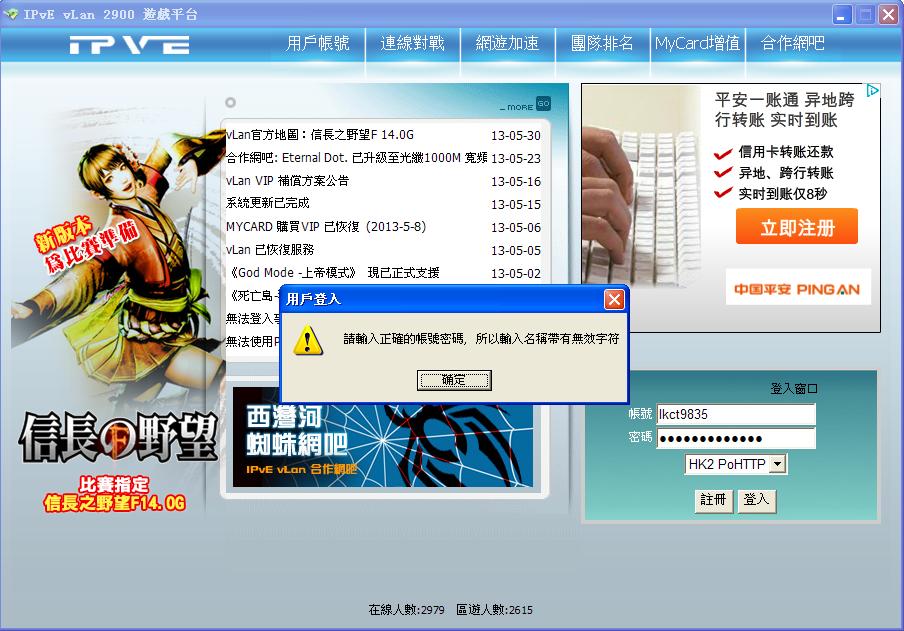This screenshot has height=631, width=904.
Task: Open news vLan官方地圖 信長之野望F 14.0G
Action: [320, 135]
